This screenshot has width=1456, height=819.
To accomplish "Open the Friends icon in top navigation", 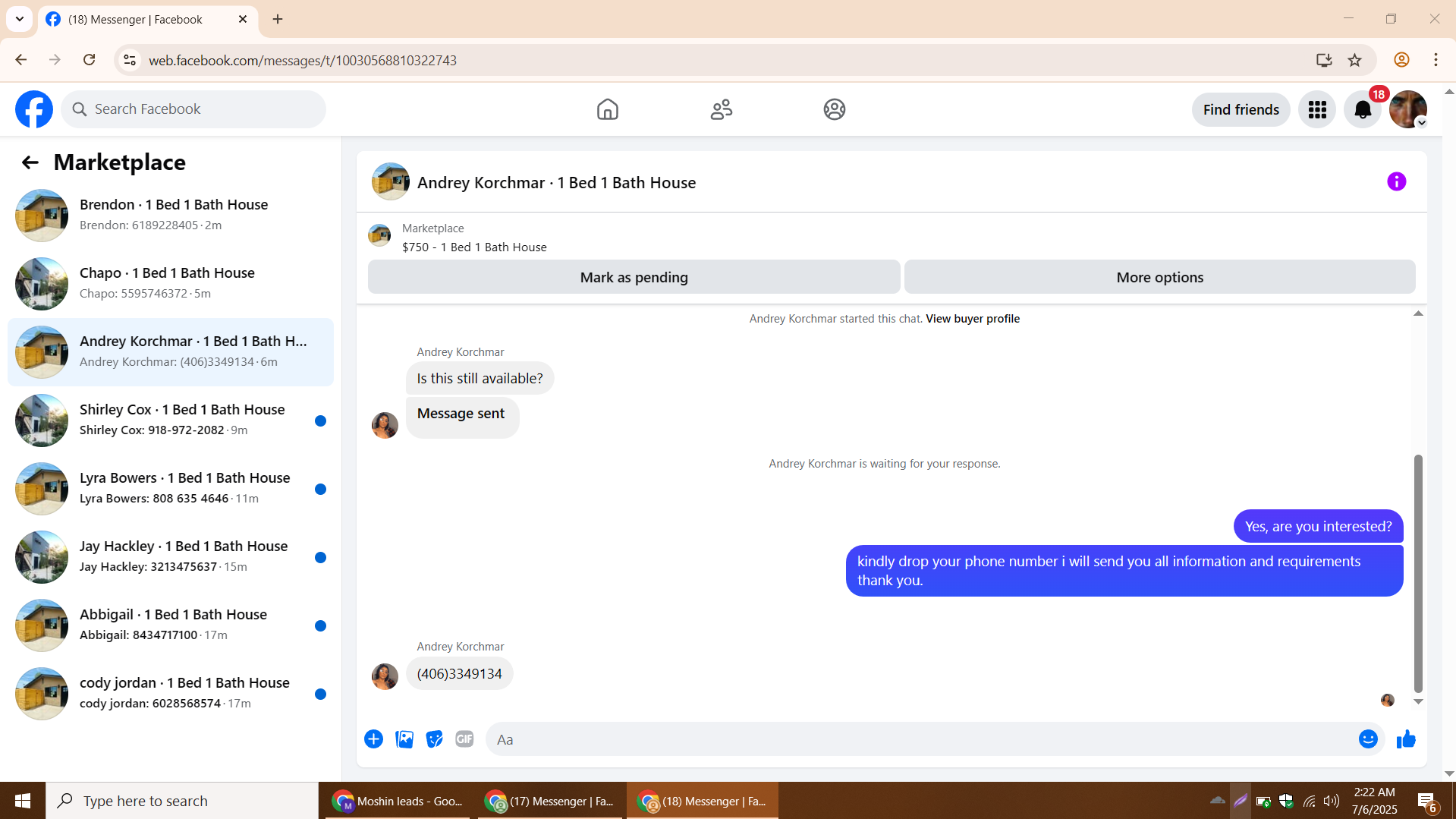I will click(x=721, y=109).
